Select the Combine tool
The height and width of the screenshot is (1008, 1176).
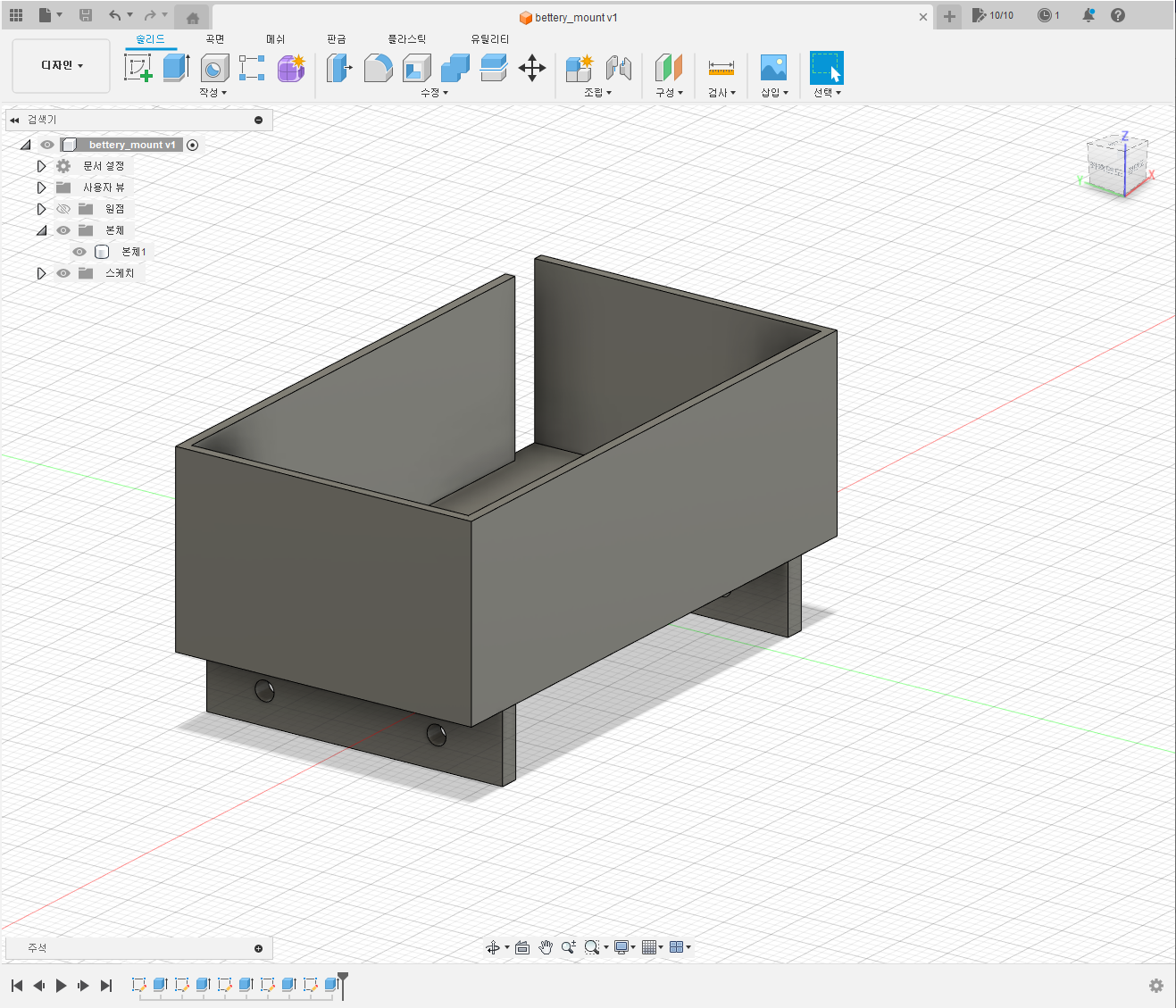455,68
